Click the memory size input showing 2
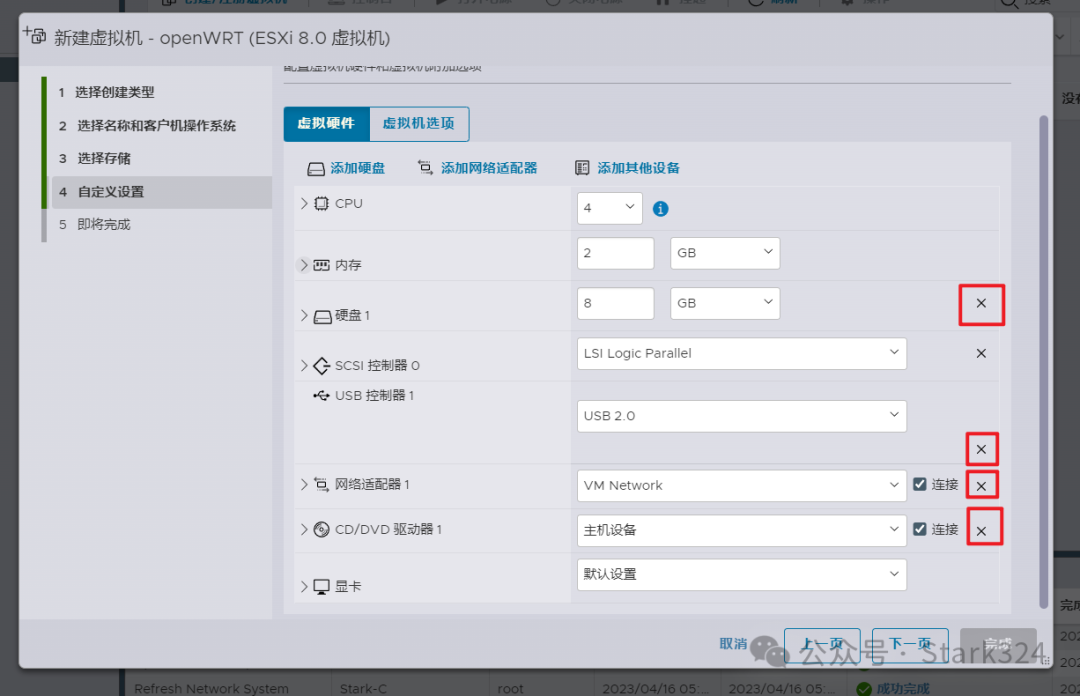This screenshot has height=696, width=1080. [x=614, y=253]
